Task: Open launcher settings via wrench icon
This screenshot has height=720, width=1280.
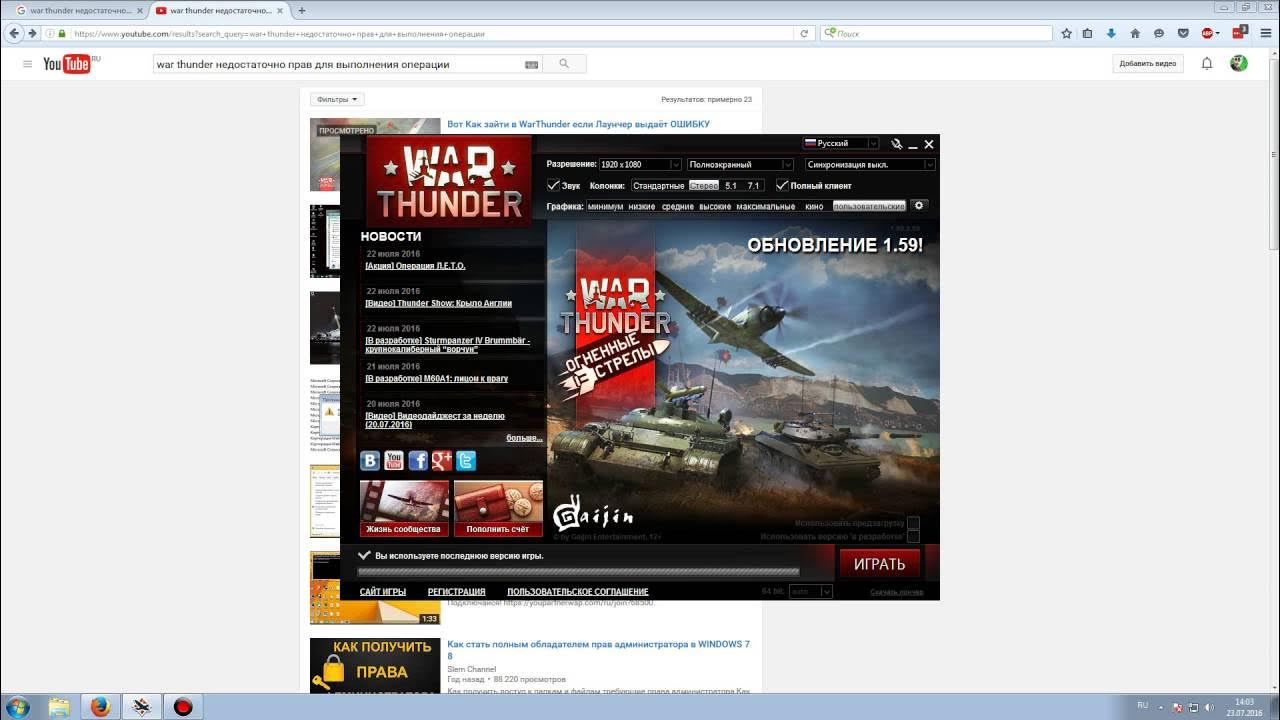Action: click(897, 144)
